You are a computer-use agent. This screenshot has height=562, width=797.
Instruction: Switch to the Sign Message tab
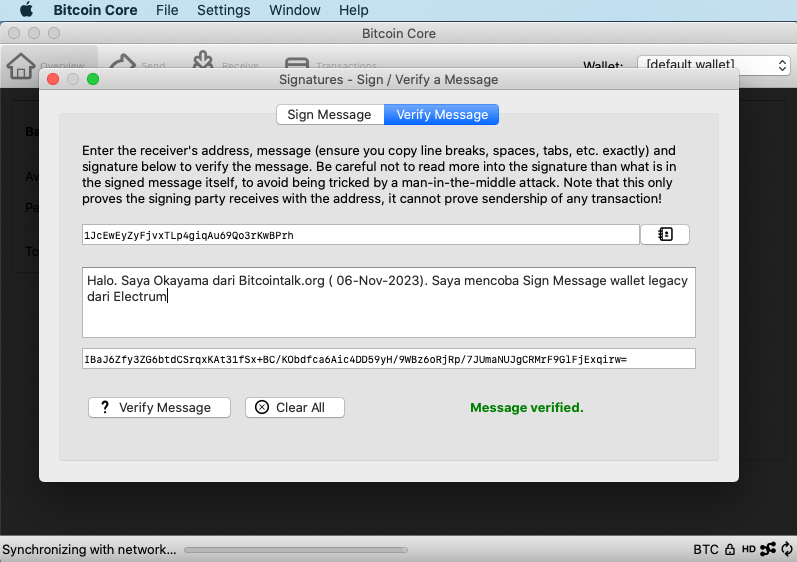coord(330,114)
